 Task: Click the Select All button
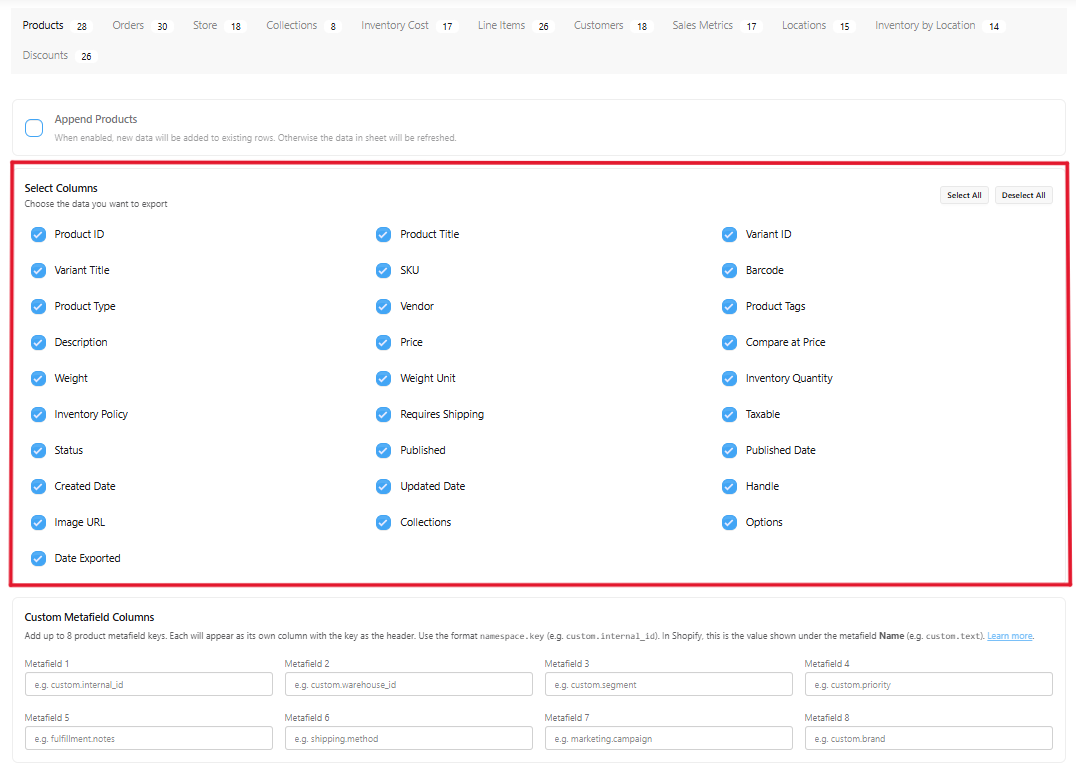(x=963, y=195)
